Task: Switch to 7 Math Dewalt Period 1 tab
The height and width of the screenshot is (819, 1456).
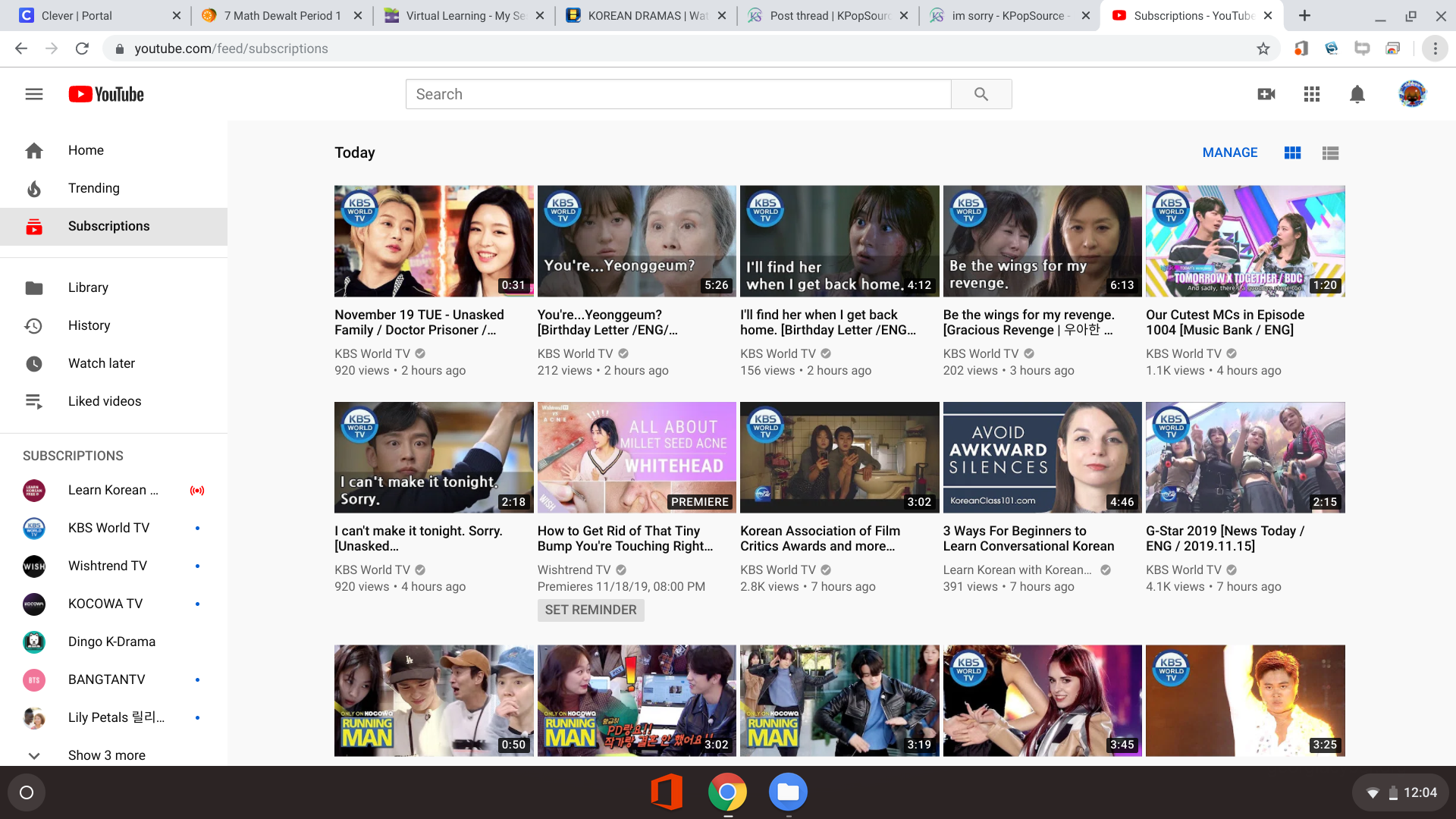Action: pyautogui.click(x=282, y=15)
